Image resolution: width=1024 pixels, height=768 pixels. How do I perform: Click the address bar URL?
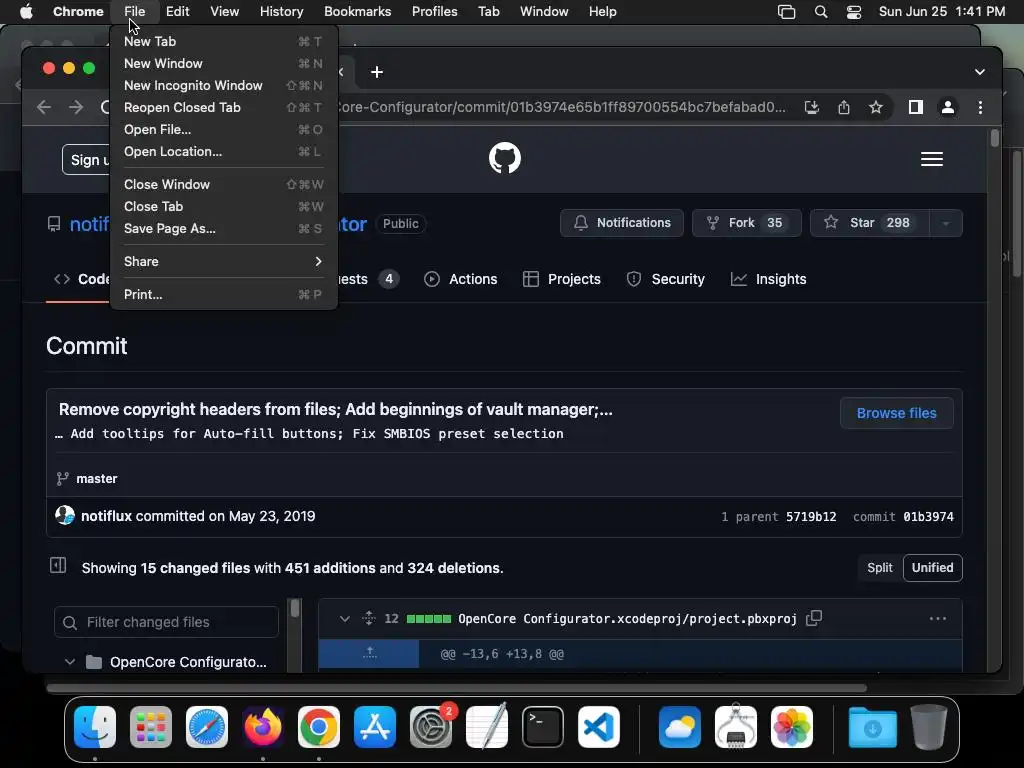[x=562, y=107]
